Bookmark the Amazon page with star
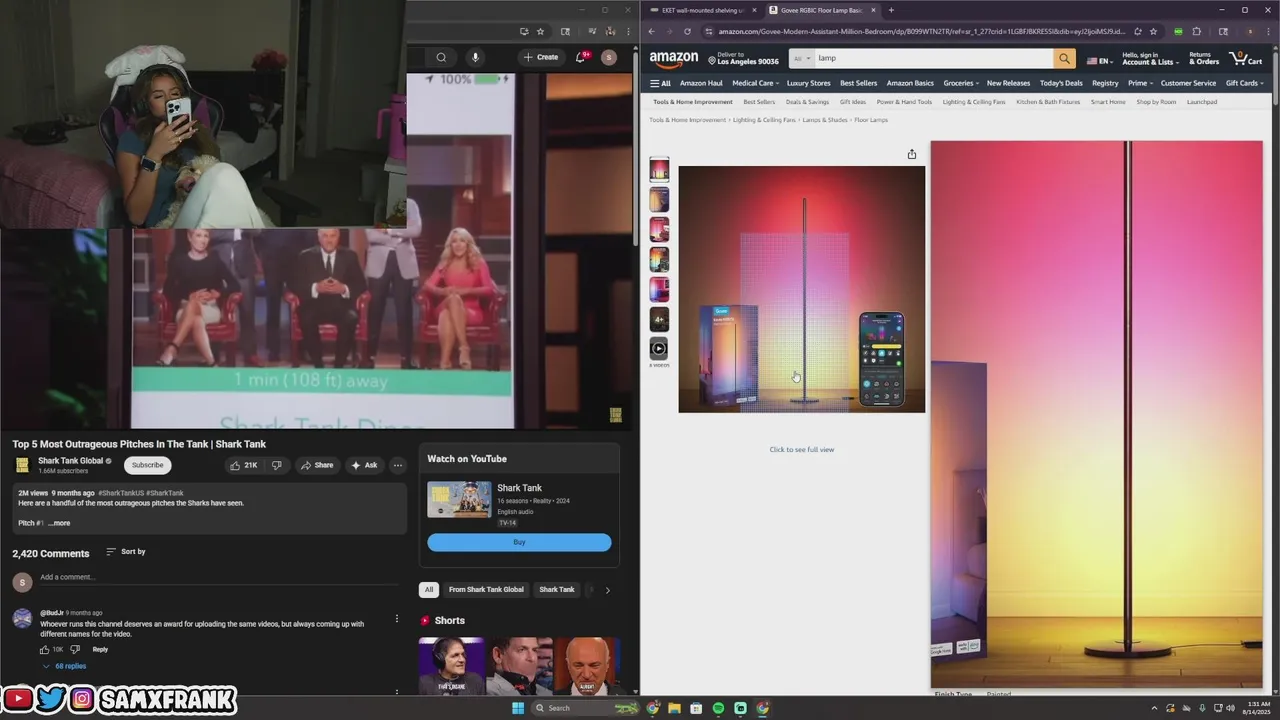Image resolution: width=1280 pixels, height=720 pixels. (1153, 31)
